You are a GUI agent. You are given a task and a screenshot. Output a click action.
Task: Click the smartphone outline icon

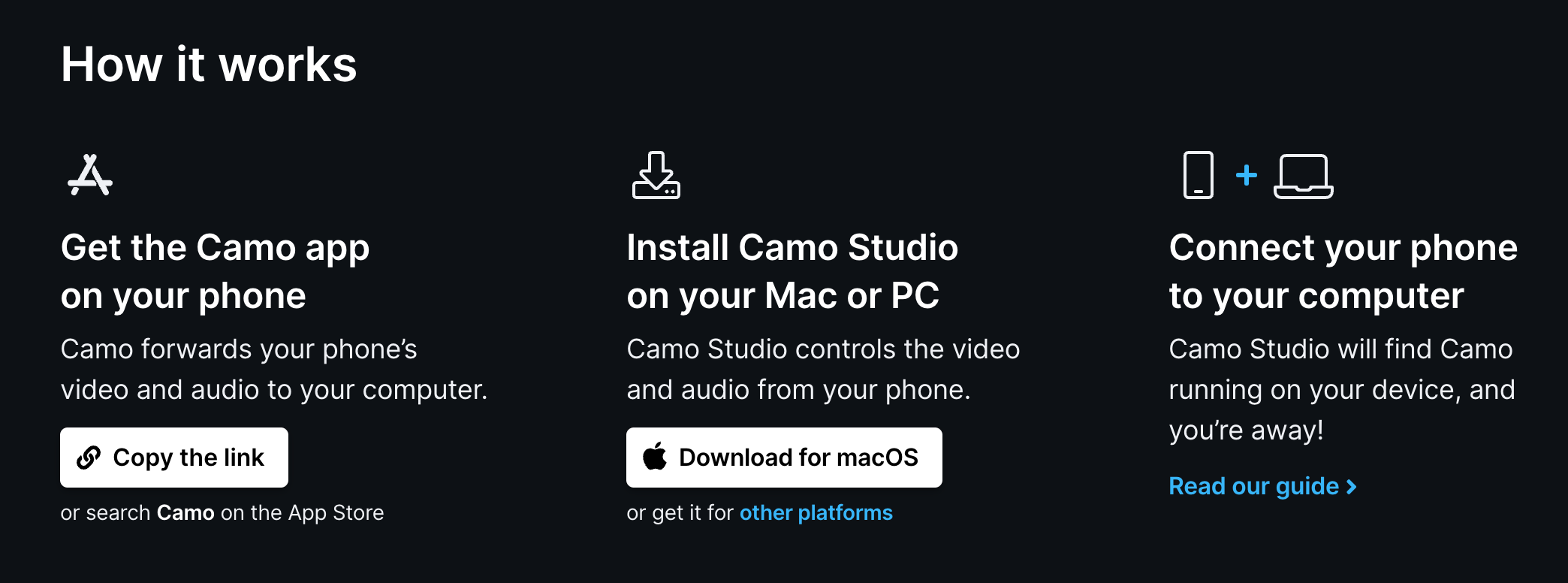1198,175
